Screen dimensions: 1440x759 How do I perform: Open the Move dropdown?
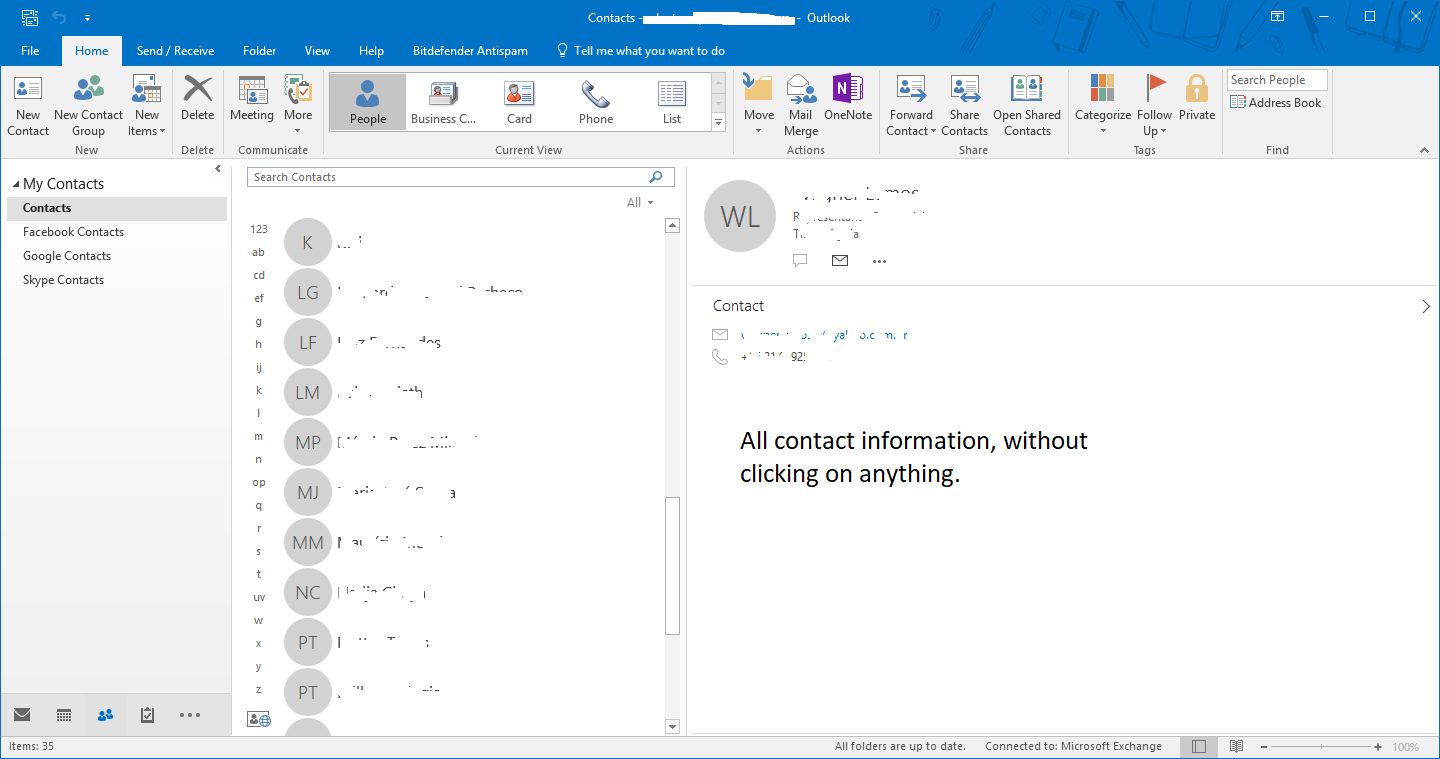tap(759, 106)
